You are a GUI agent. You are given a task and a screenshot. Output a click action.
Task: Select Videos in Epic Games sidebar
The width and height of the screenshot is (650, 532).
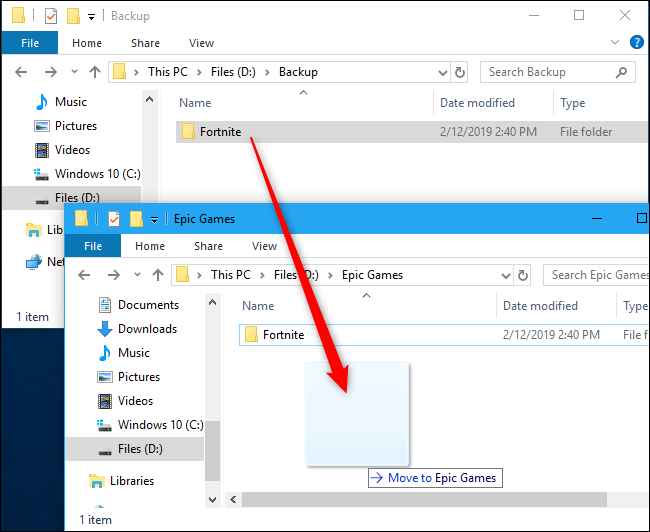coord(135,401)
